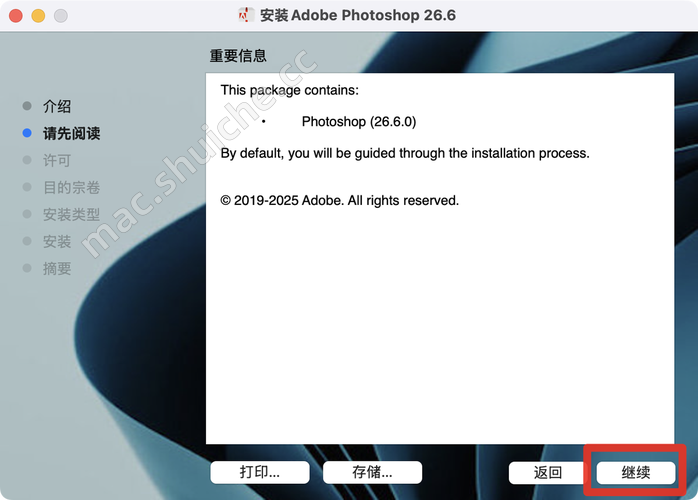Select the 安装类型 step in sidebar

71,215
